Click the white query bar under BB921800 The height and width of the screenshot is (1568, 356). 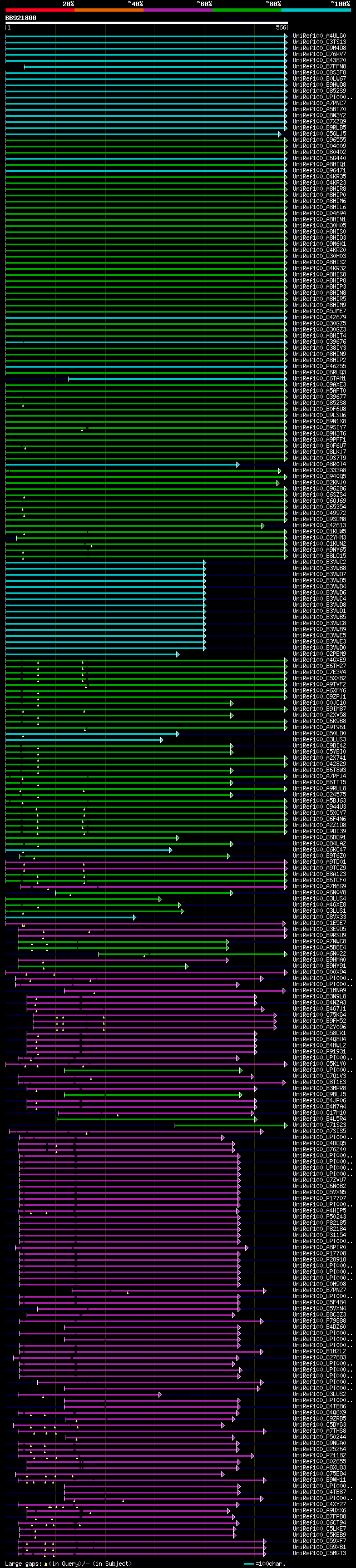pos(147,22)
